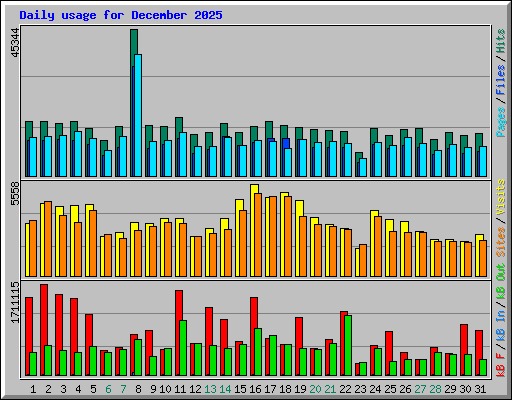The width and height of the screenshot is (512, 400).
Task: Select the orange sites bar for day 23
Action: (x=363, y=260)
